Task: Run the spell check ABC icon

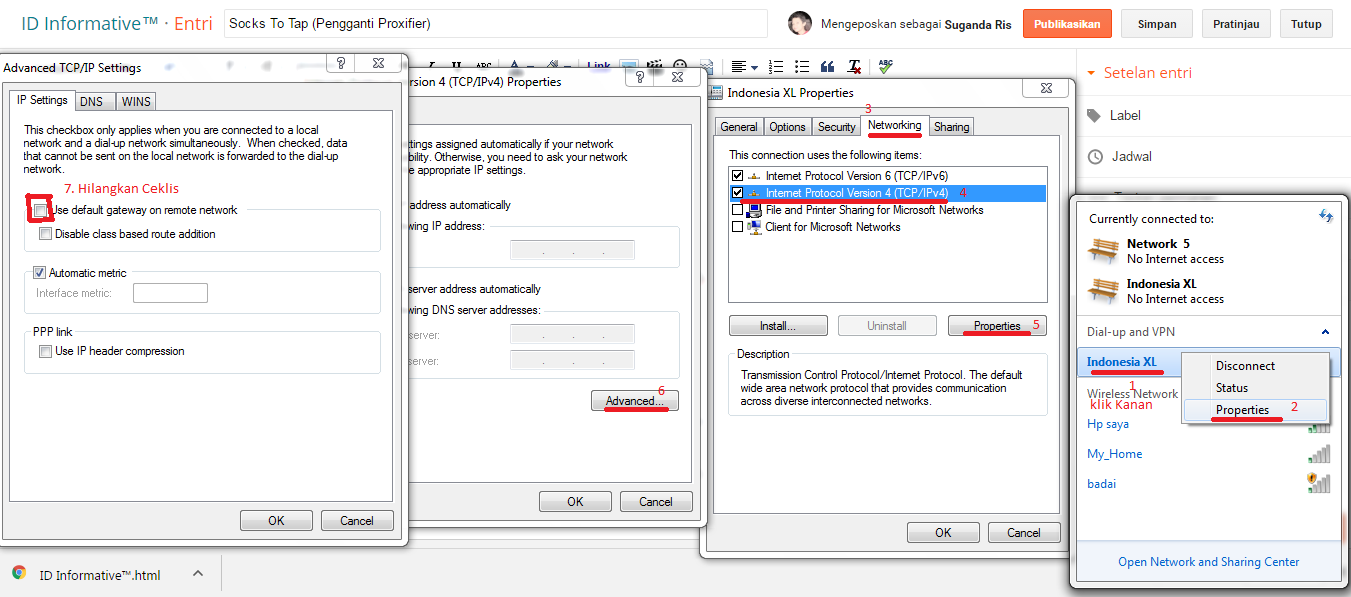Action: [885, 66]
